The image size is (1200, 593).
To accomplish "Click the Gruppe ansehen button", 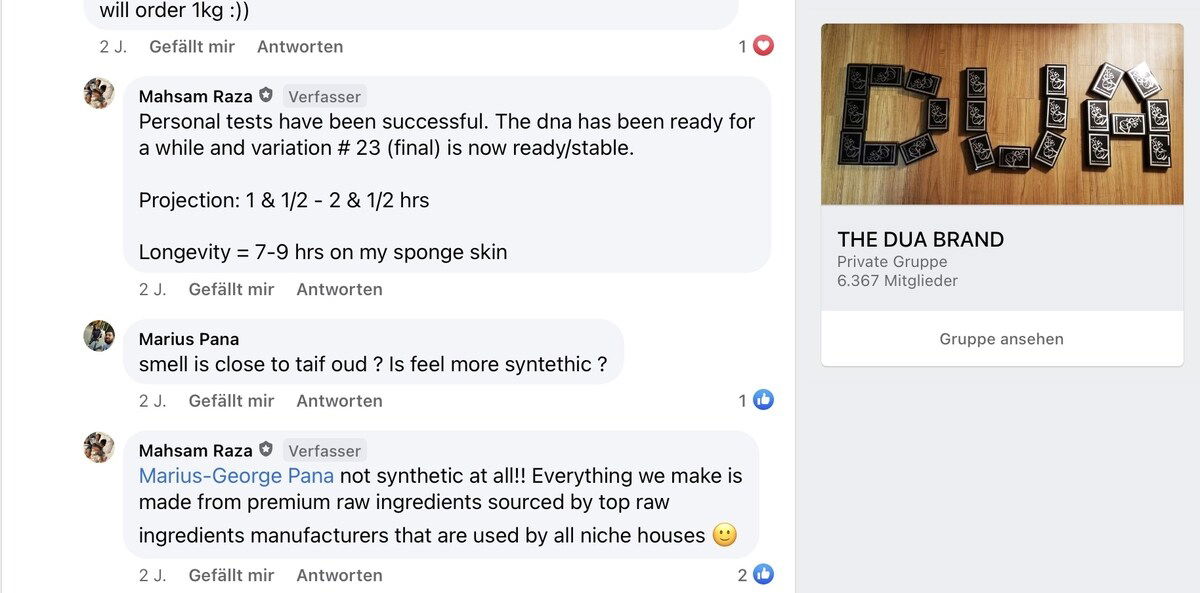I will (1001, 339).
